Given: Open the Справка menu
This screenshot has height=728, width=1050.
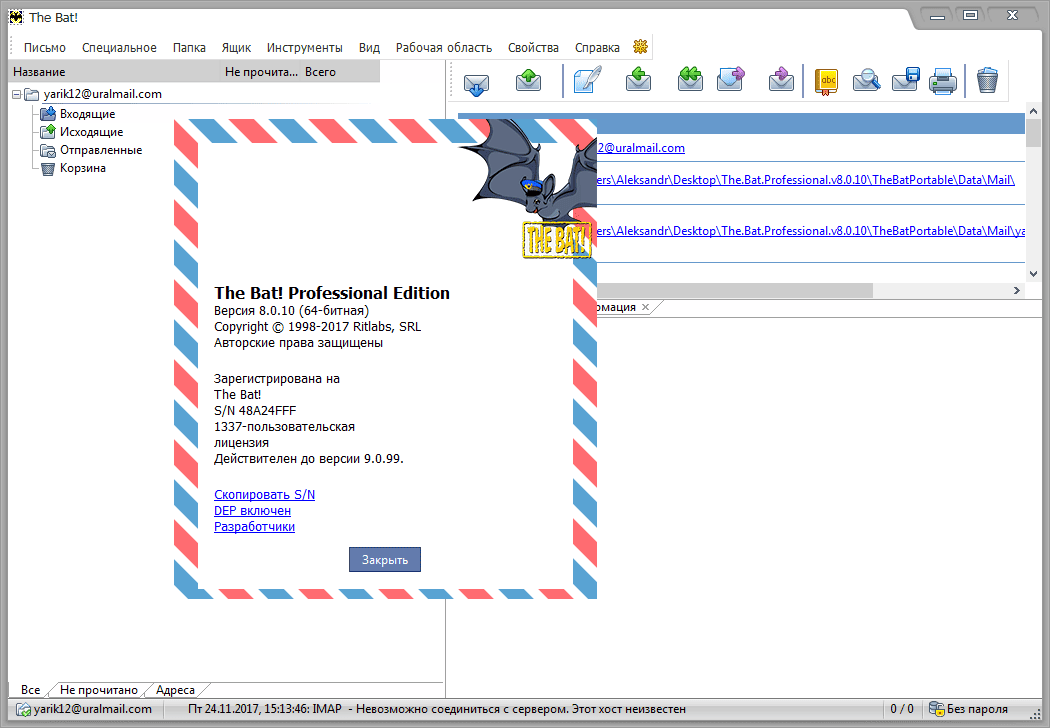Looking at the screenshot, I should [597, 48].
